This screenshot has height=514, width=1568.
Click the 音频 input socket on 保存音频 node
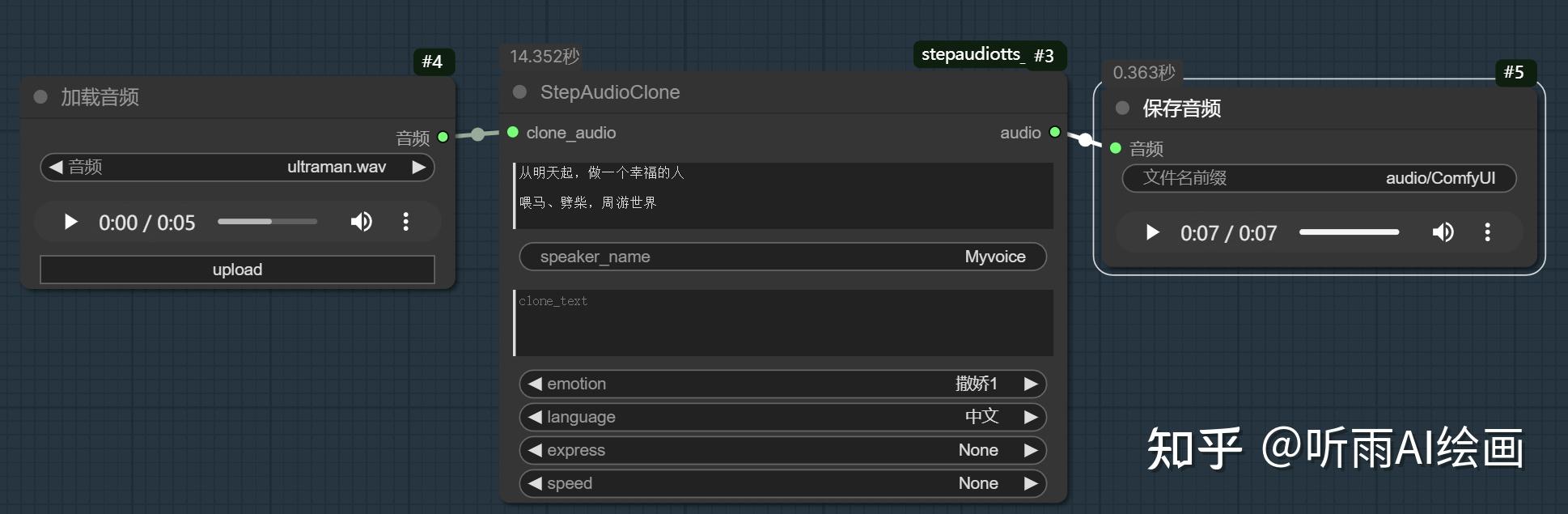(1114, 149)
